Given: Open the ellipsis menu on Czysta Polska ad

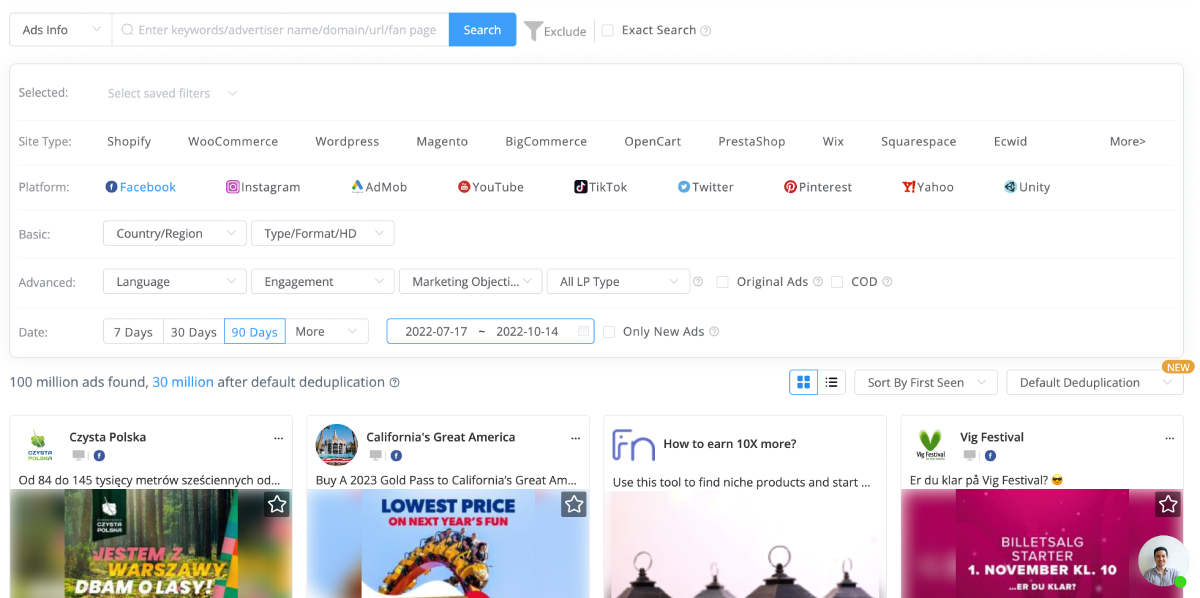Looking at the screenshot, I should pos(278,438).
